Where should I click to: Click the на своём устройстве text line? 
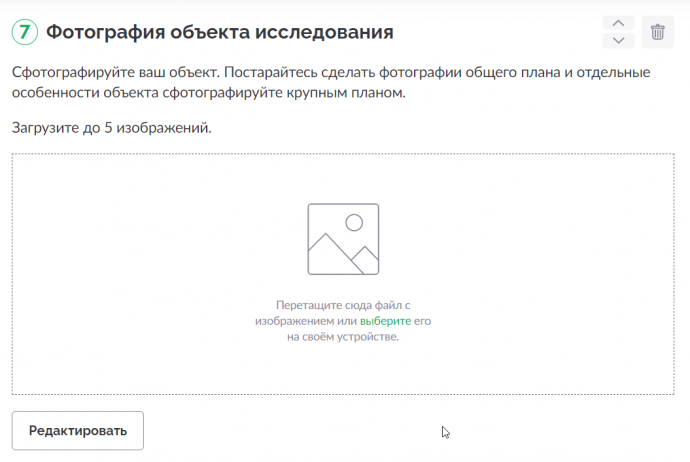343,337
